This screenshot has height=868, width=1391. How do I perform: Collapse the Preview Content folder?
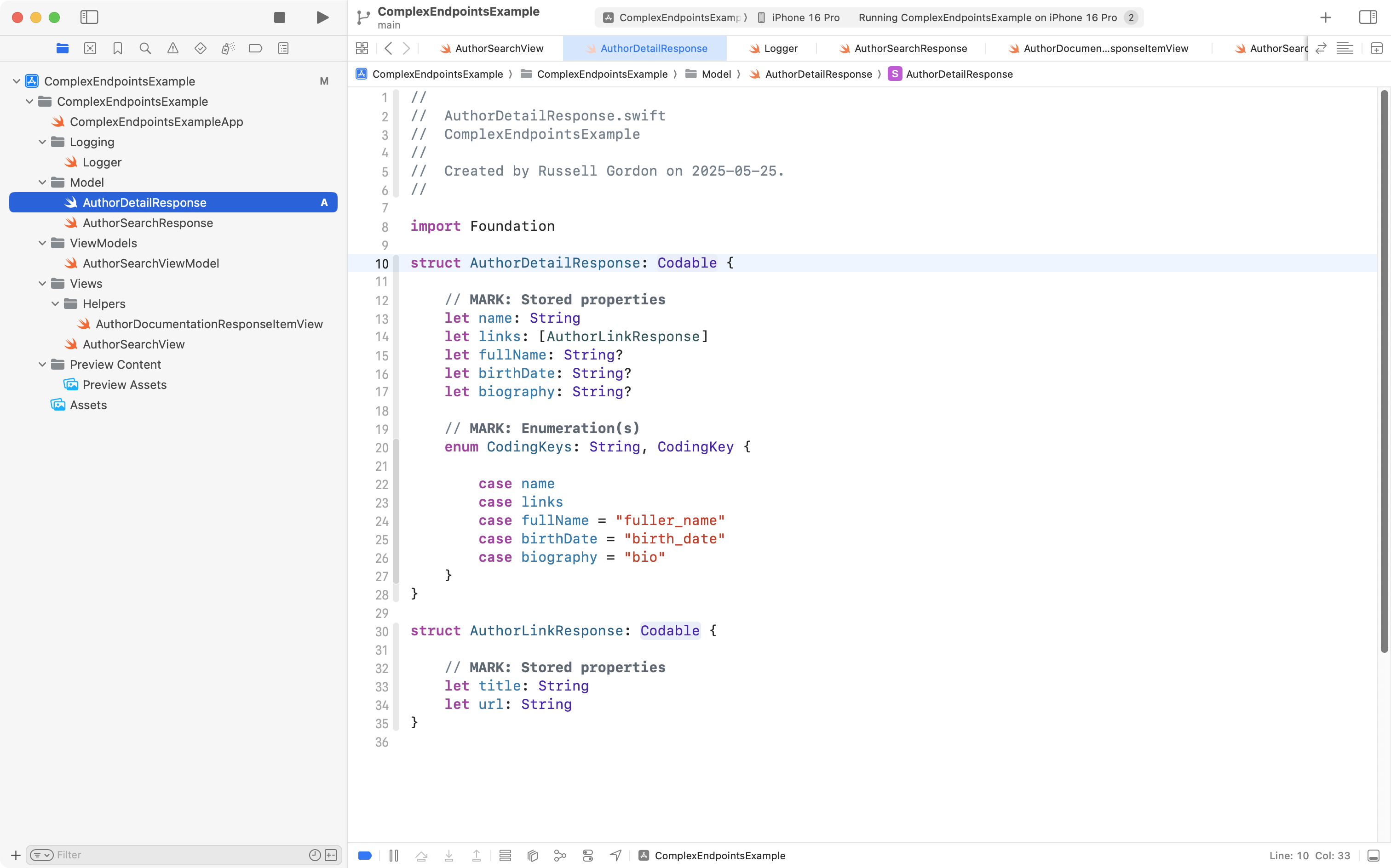(42, 365)
